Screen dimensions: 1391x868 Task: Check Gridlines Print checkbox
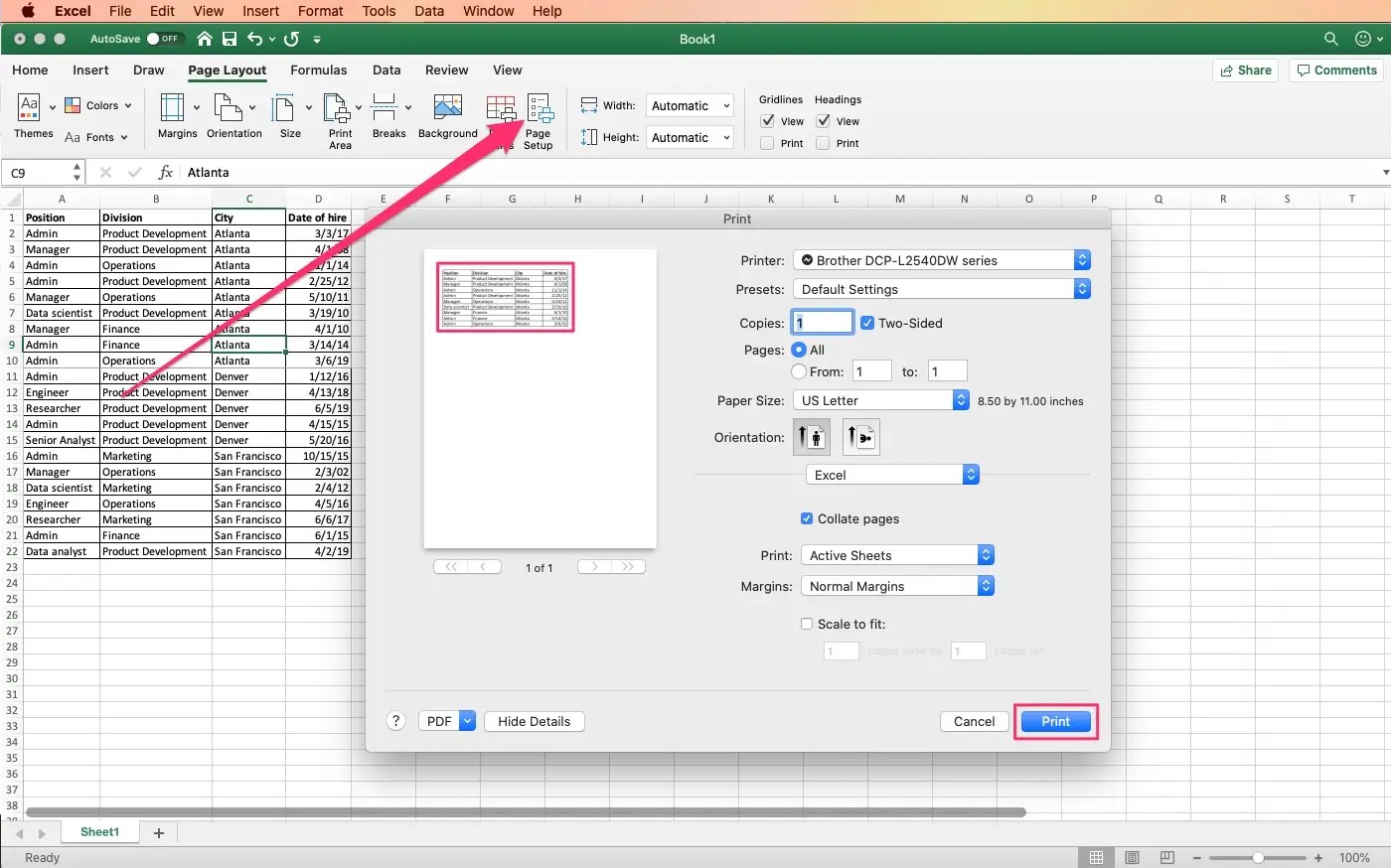[x=767, y=143]
